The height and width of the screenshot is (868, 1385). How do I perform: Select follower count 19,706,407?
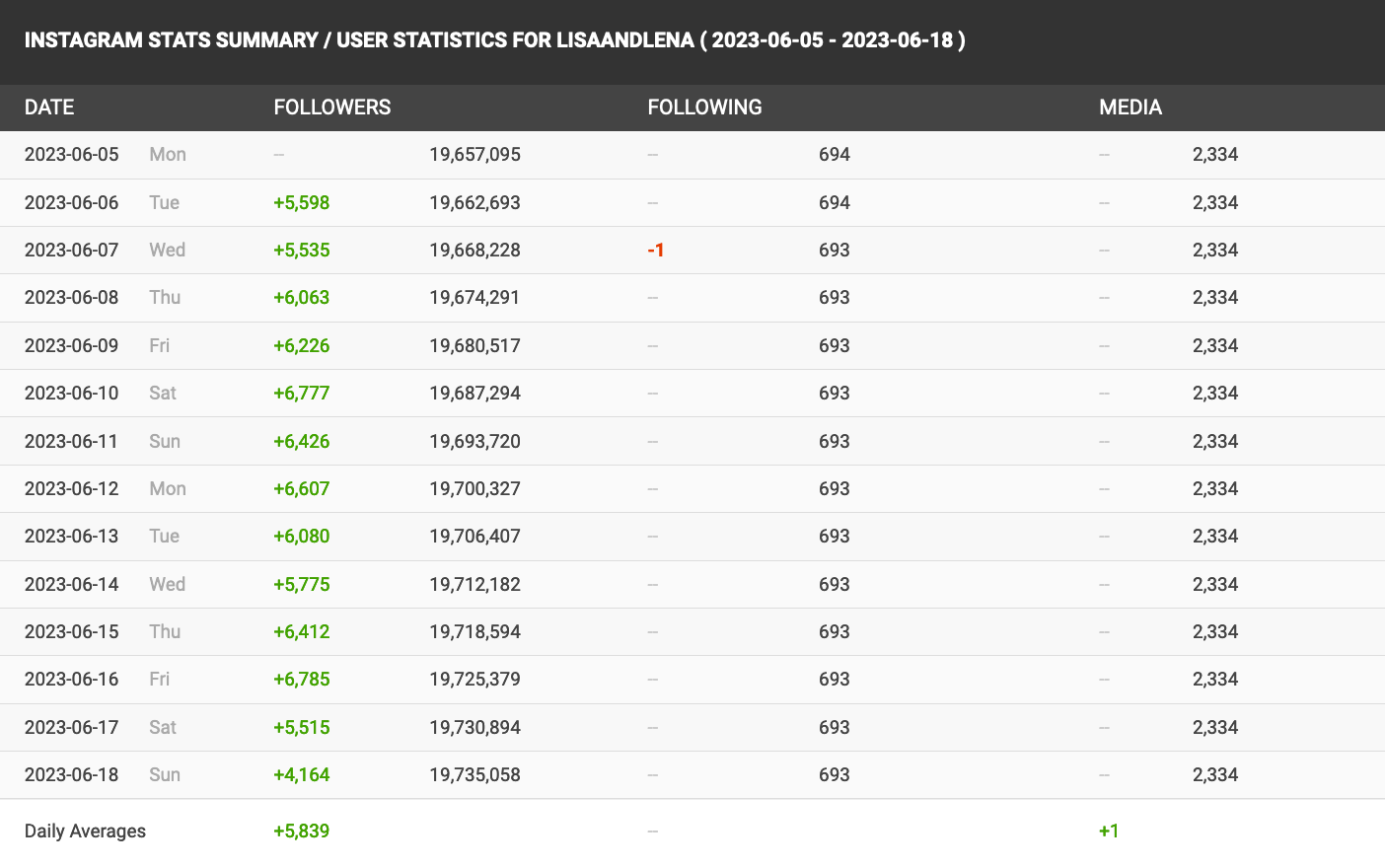pos(474,537)
